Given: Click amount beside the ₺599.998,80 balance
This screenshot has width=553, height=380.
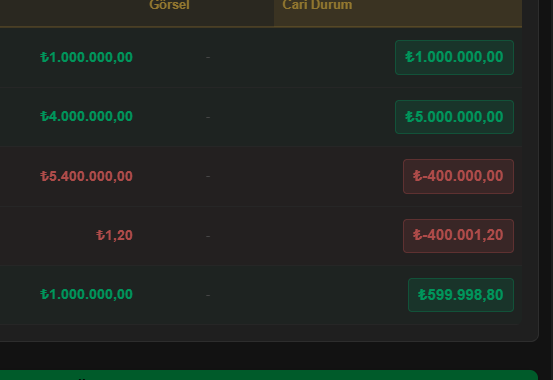Looking at the screenshot, I should 86,294.
